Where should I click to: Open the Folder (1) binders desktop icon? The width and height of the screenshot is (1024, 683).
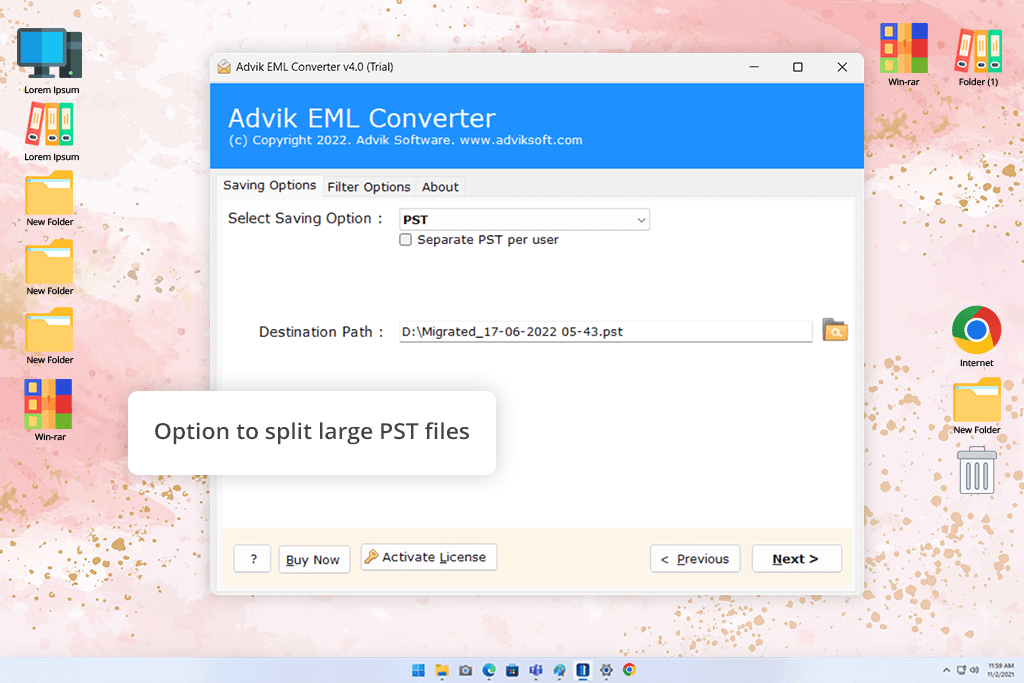pos(978,50)
